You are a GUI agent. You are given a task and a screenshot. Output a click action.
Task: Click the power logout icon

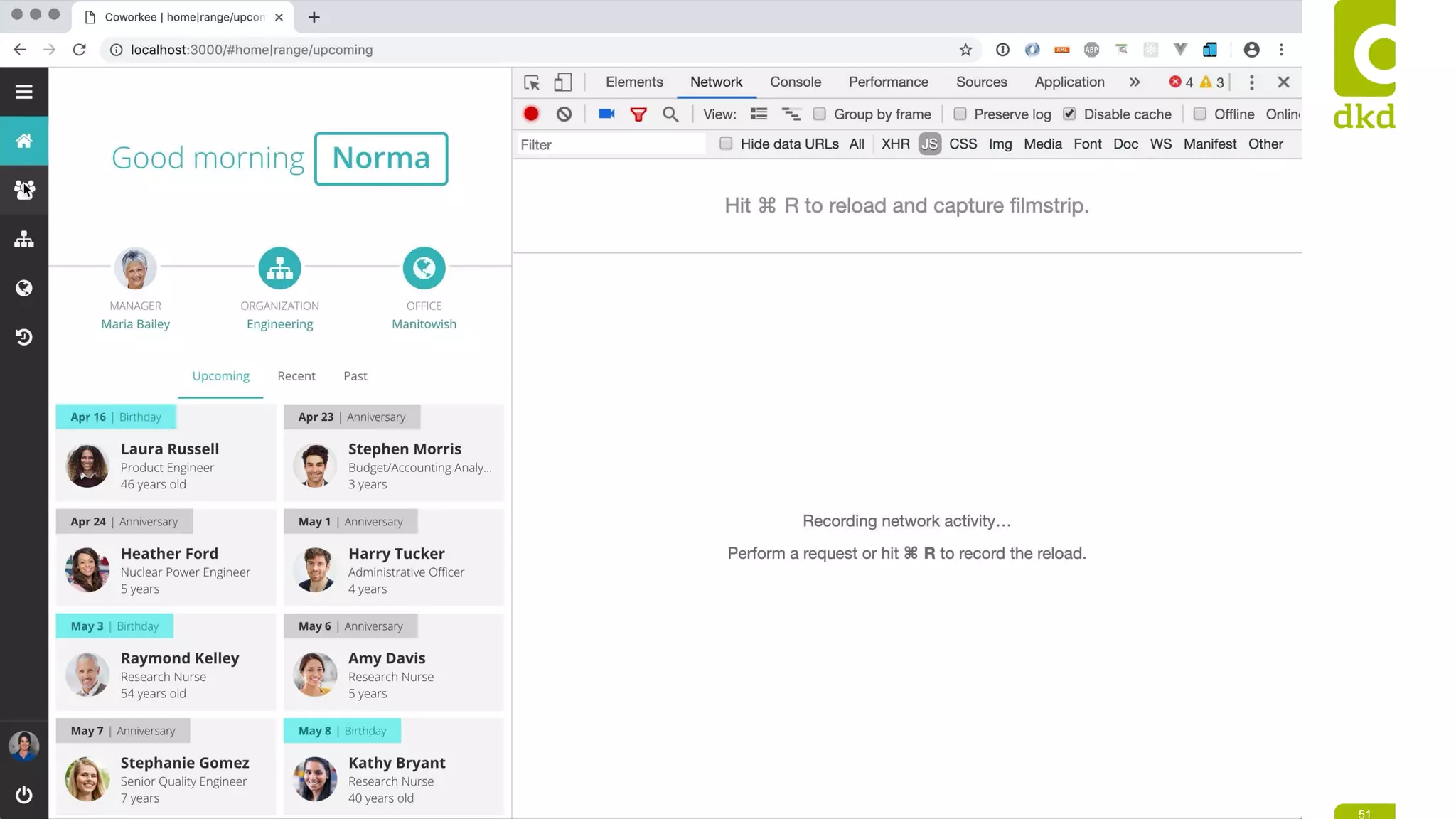click(24, 794)
